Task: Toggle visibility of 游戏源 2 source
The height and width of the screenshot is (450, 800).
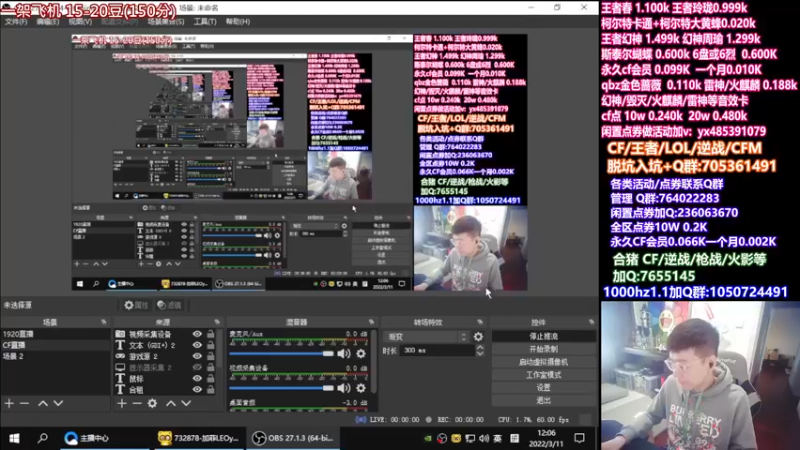Action: point(197,356)
